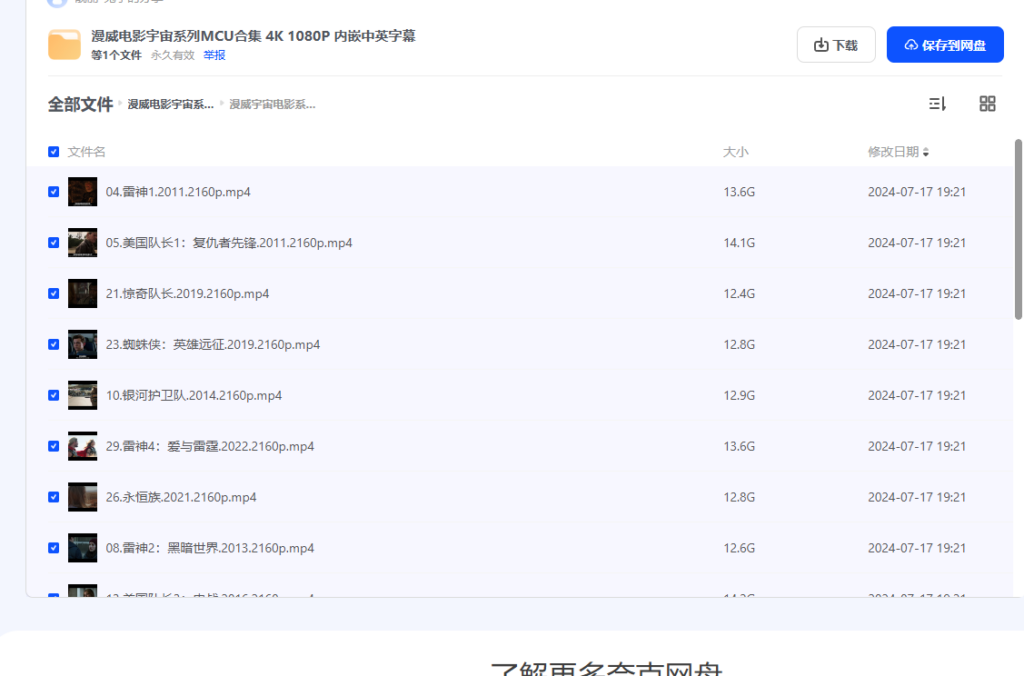The width and height of the screenshot is (1024, 676).
Task: Click the 12.6G size of 雷神2
Action: coord(739,549)
